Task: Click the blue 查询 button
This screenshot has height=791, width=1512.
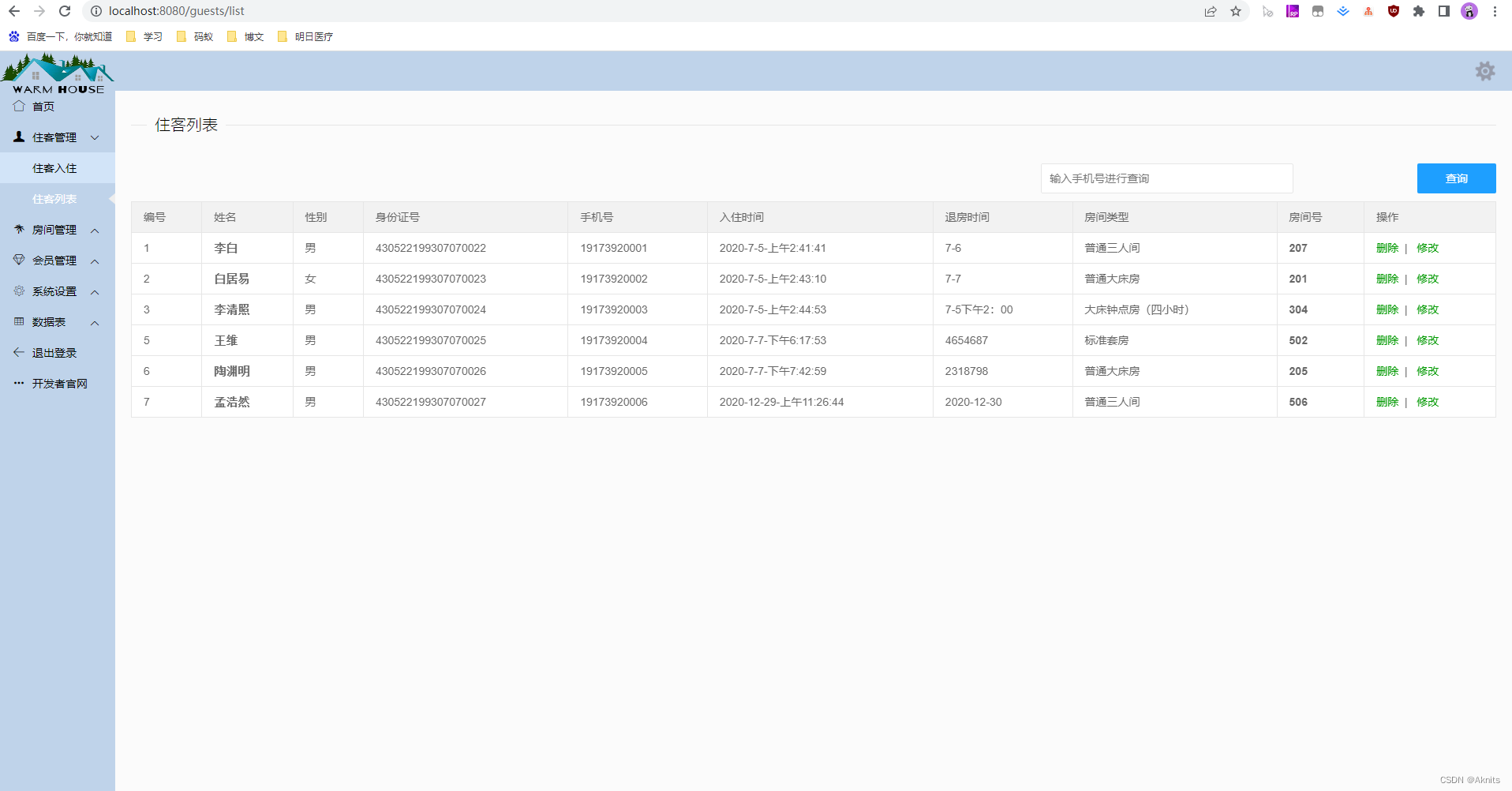Action: [1456, 178]
